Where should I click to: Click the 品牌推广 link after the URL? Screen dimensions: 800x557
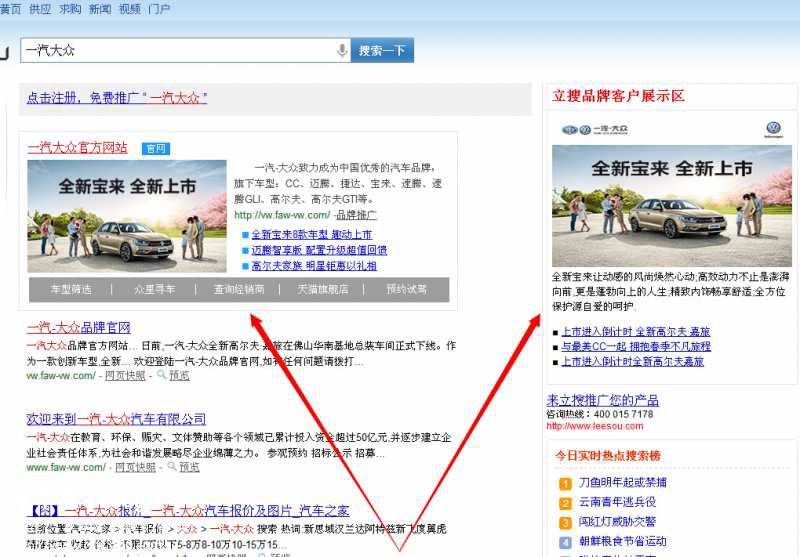coord(356,215)
